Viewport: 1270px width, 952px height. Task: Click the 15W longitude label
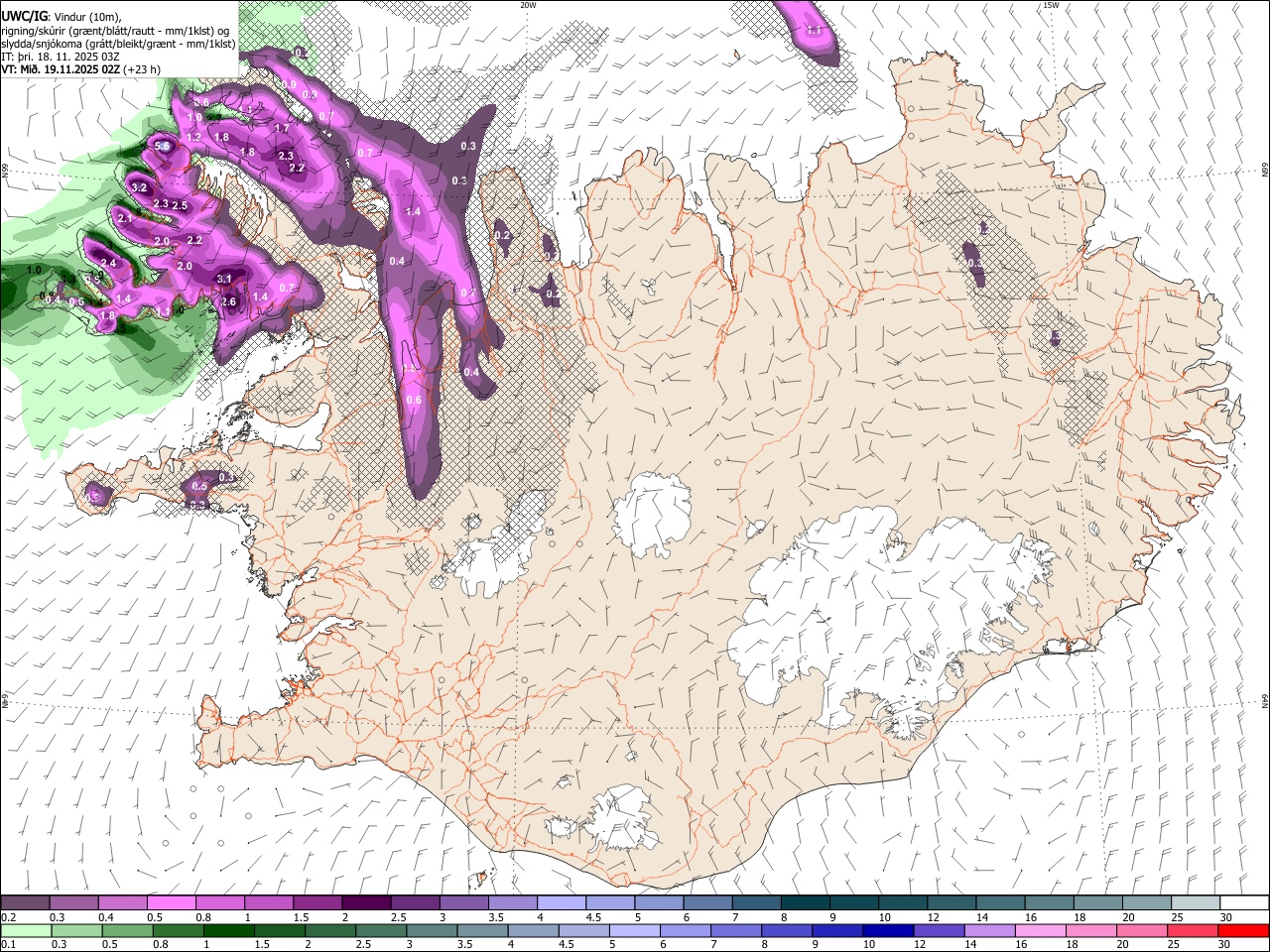(x=1051, y=5)
